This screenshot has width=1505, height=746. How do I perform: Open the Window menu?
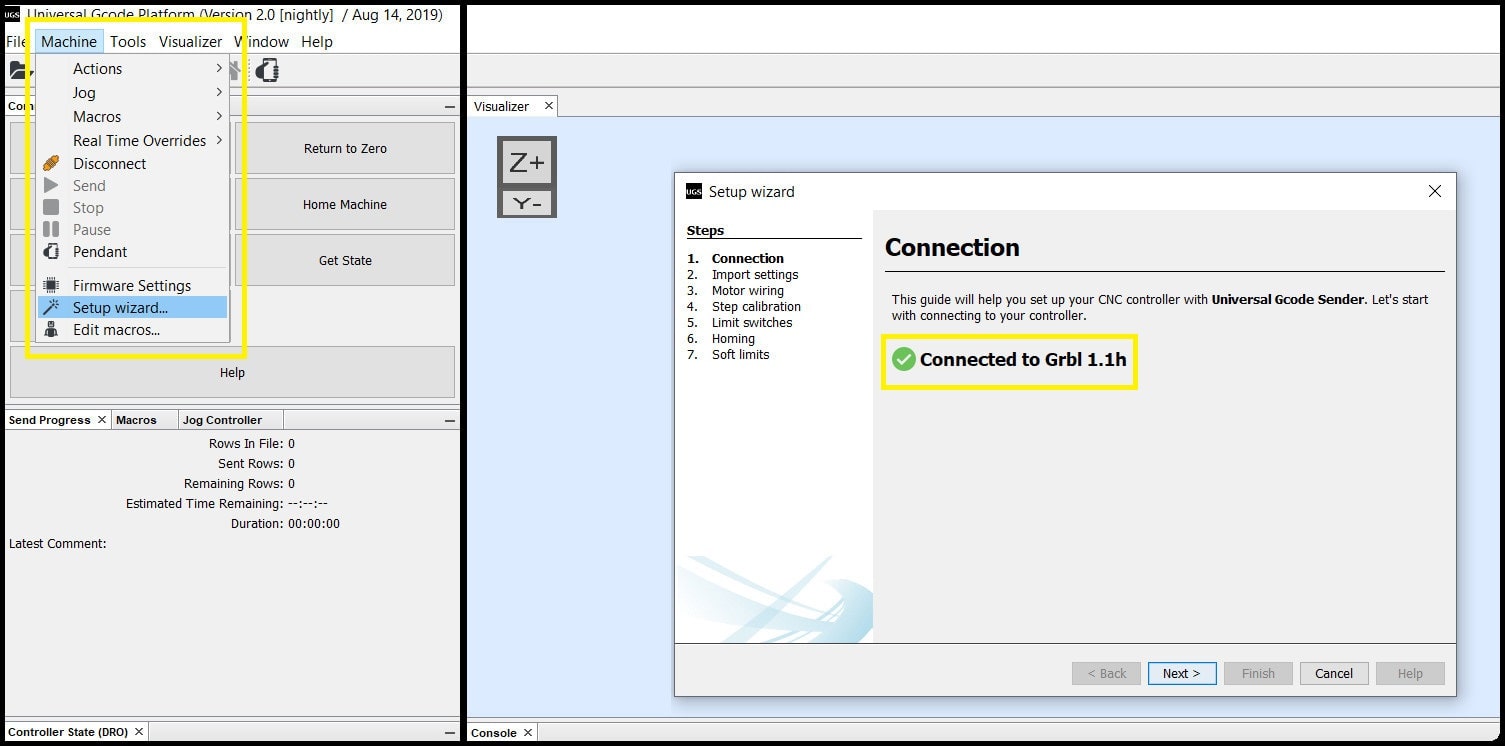(262, 42)
